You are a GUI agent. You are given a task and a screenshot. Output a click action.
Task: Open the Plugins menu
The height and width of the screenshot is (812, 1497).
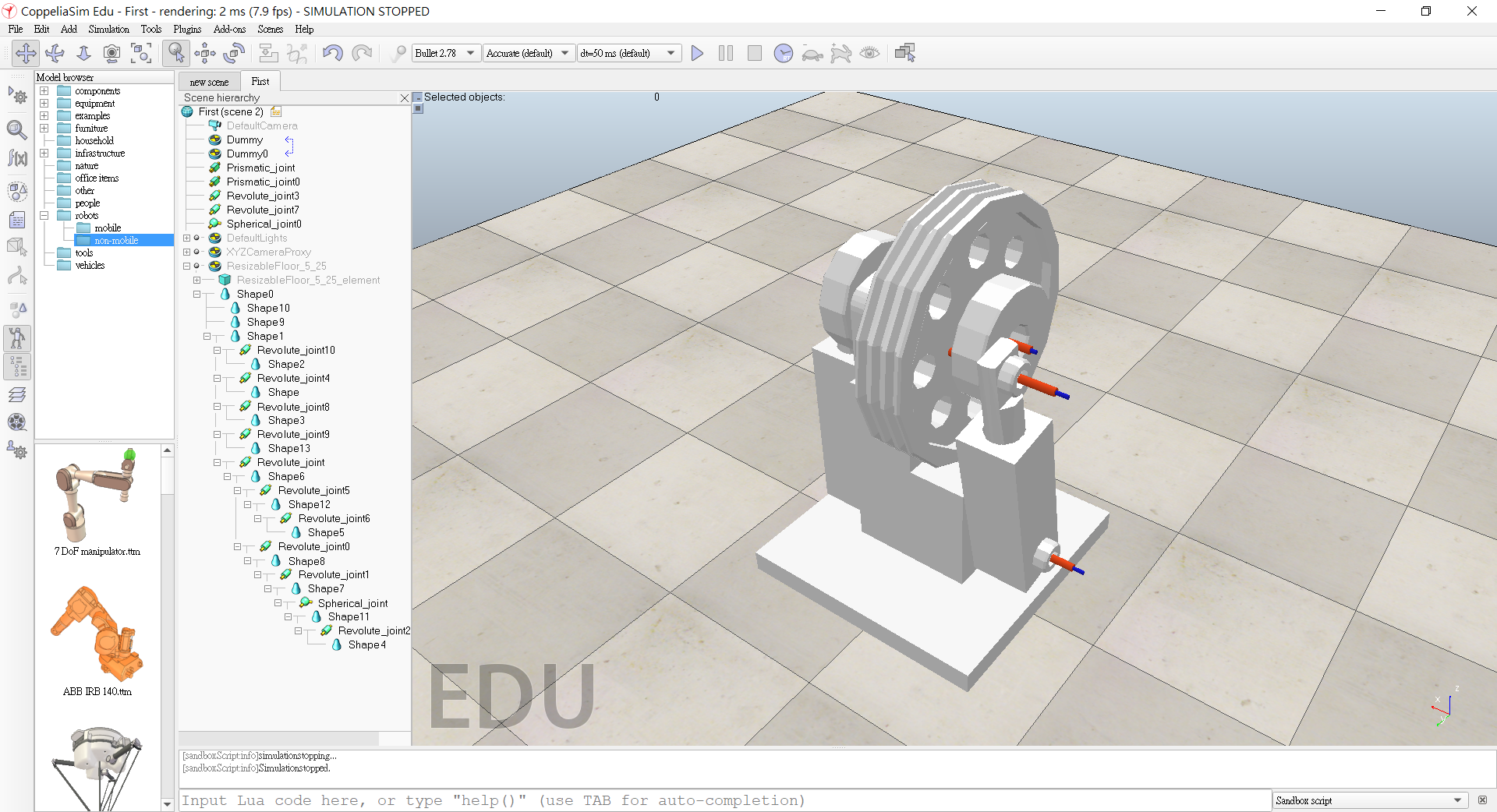point(187,29)
